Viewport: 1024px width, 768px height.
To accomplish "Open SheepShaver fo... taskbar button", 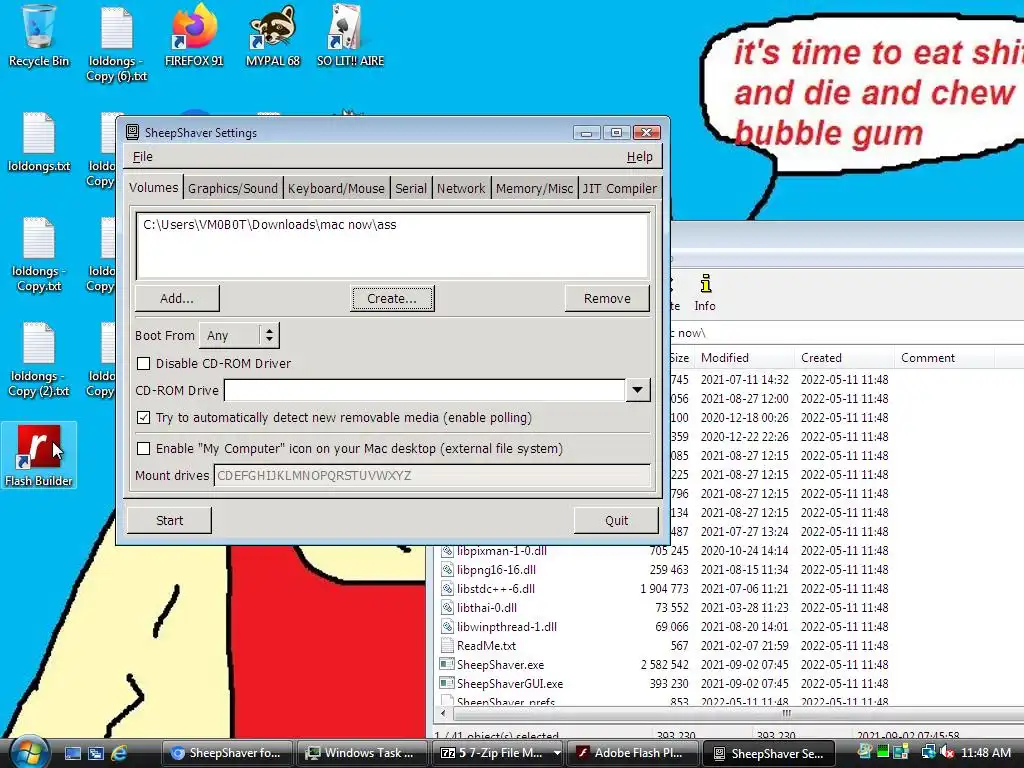I will pos(227,753).
